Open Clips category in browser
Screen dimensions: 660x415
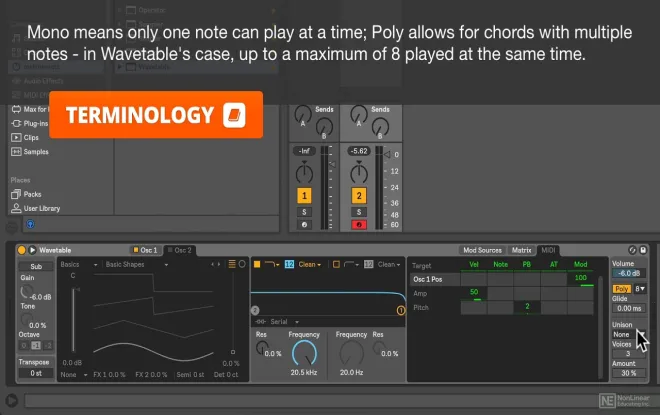(25, 138)
